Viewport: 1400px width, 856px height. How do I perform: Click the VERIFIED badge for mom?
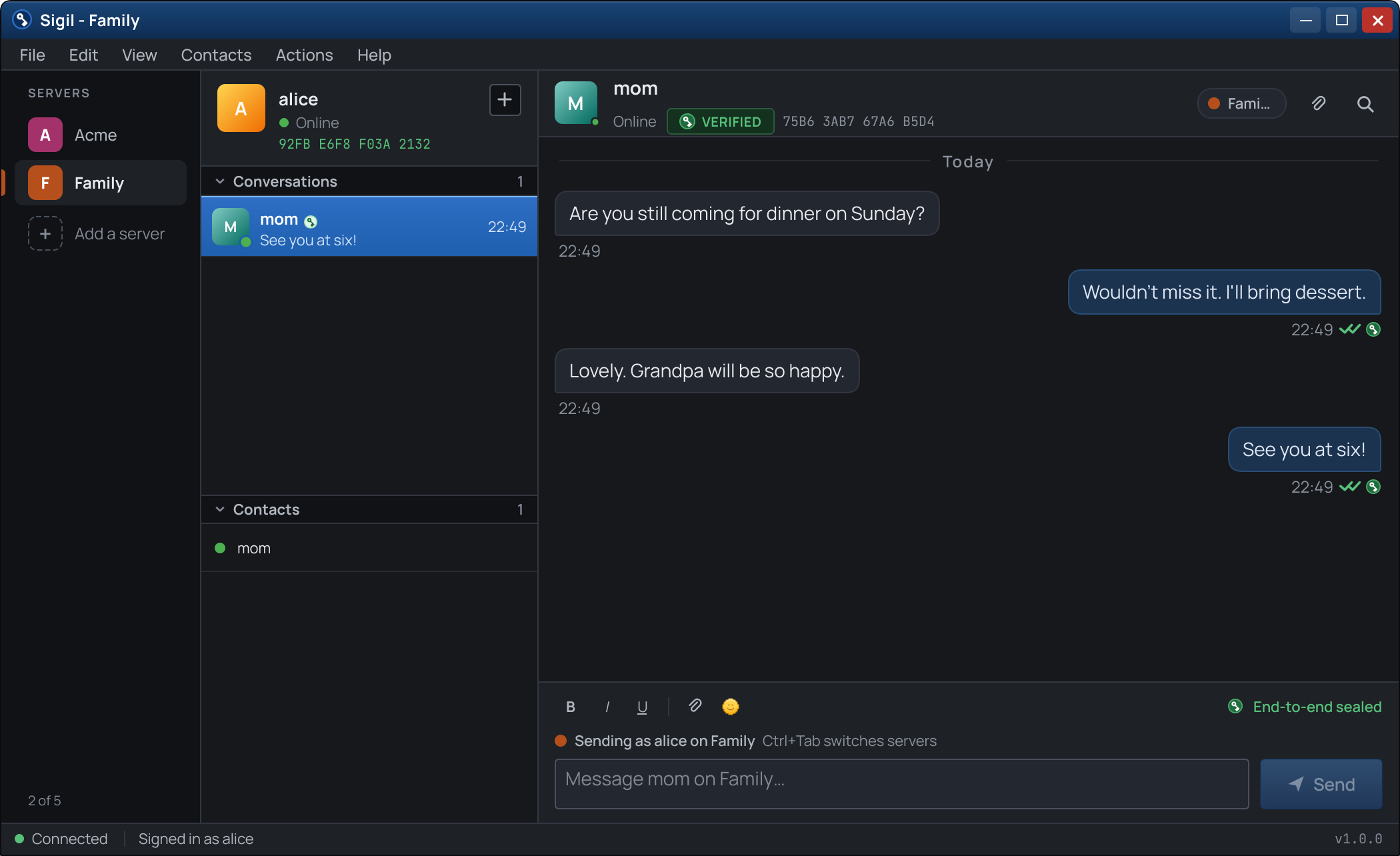tap(721, 121)
